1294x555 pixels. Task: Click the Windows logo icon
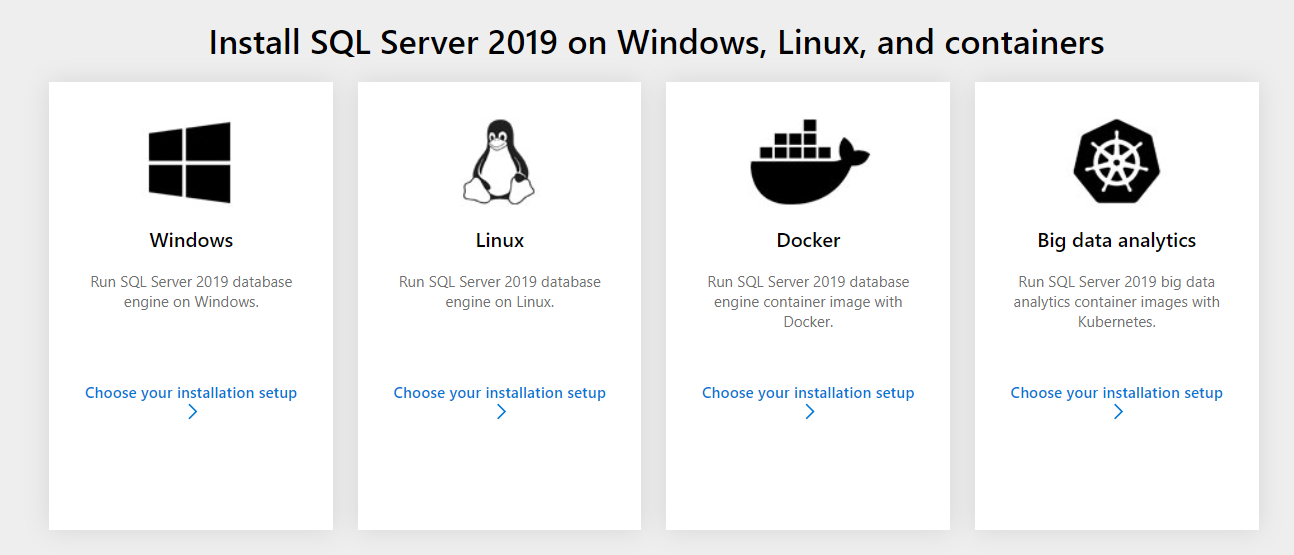pyautogui.click(x=190, y=162)
